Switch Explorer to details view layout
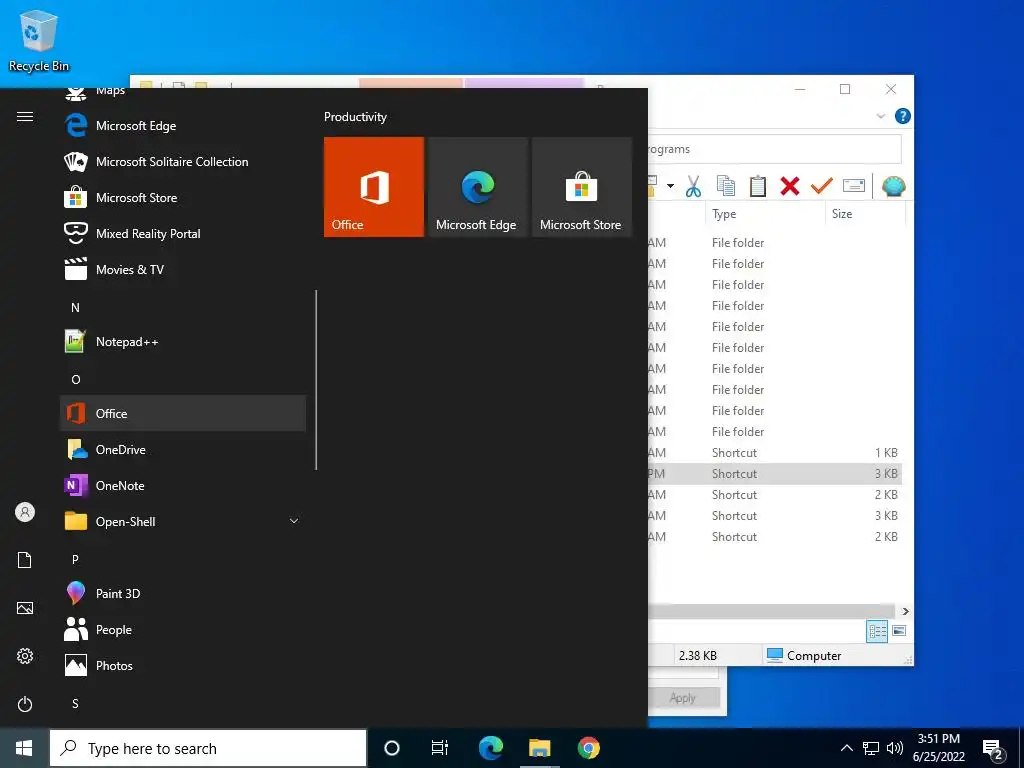This screenshot has height=768, width=1024. 877,631
